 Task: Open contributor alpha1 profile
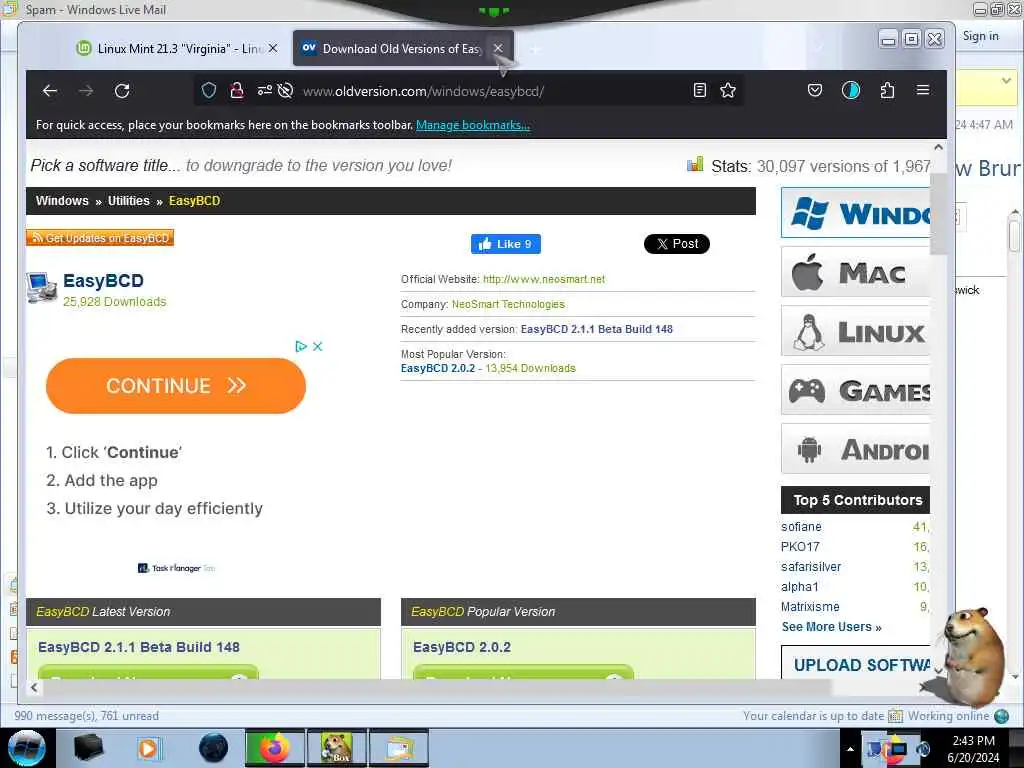[799, 586]
